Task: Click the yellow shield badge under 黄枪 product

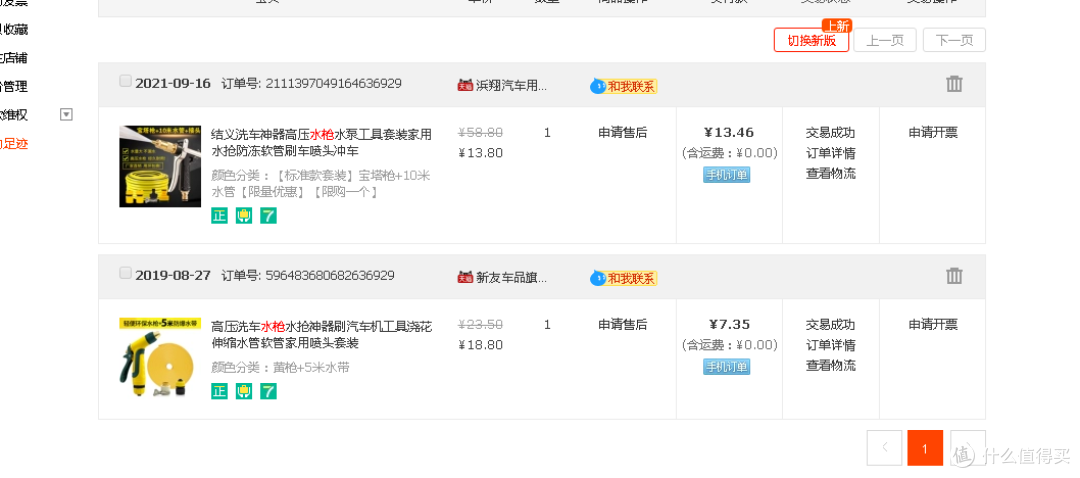Action: pos(244,391)
